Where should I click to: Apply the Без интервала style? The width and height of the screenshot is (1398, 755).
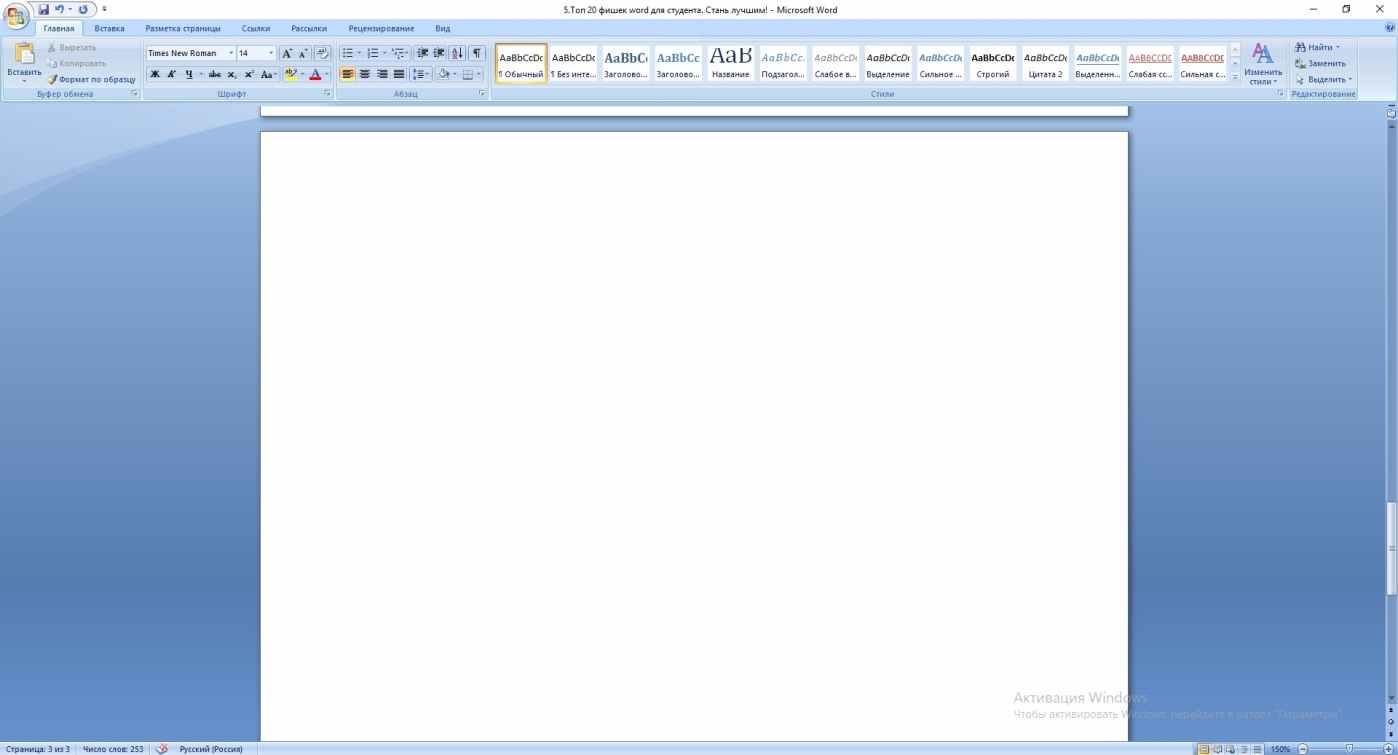pos(573,64)
